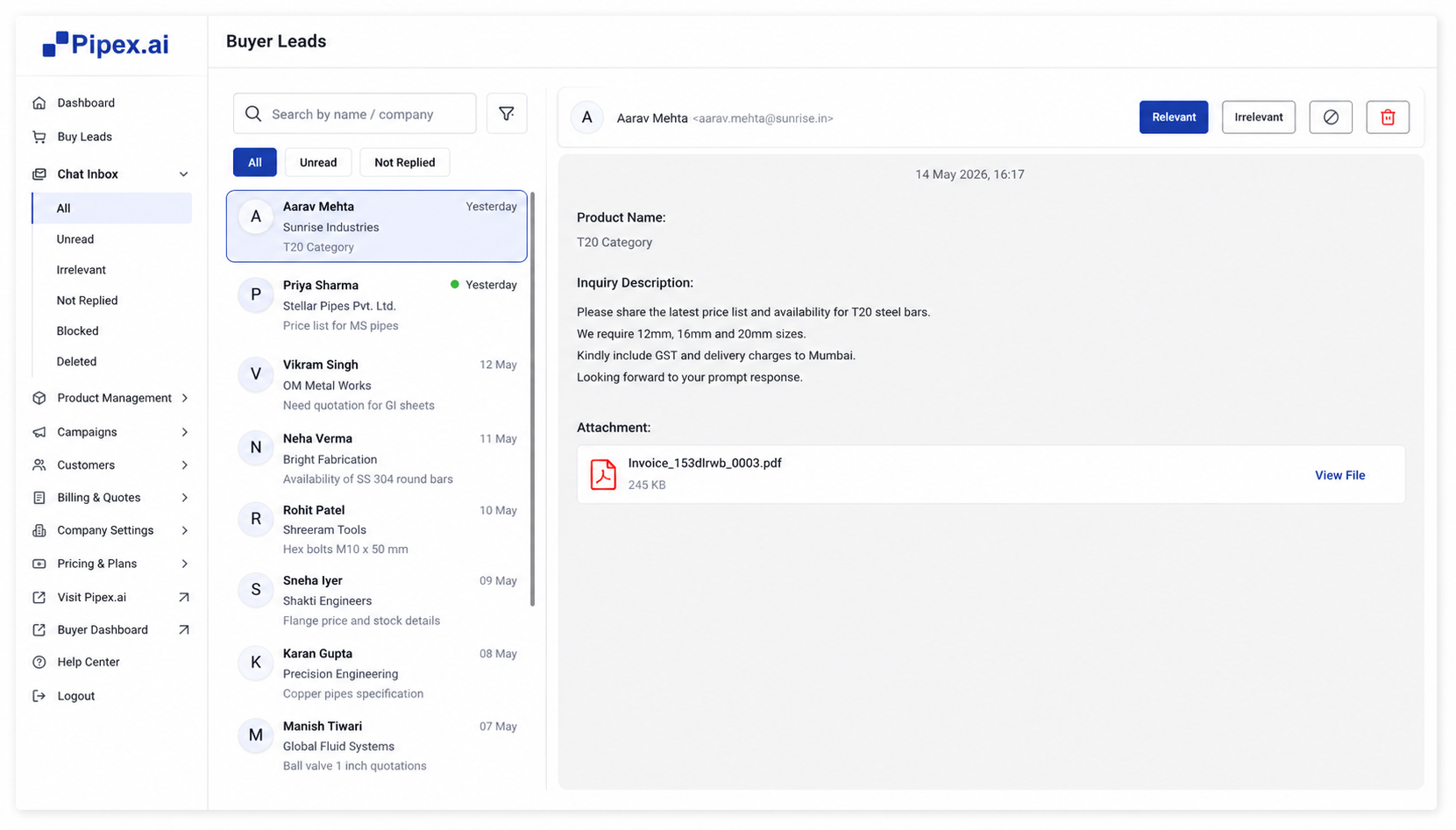1456x830 pixels.
Task: Expand the Campaigns chevron
Action: click(185, 432)
